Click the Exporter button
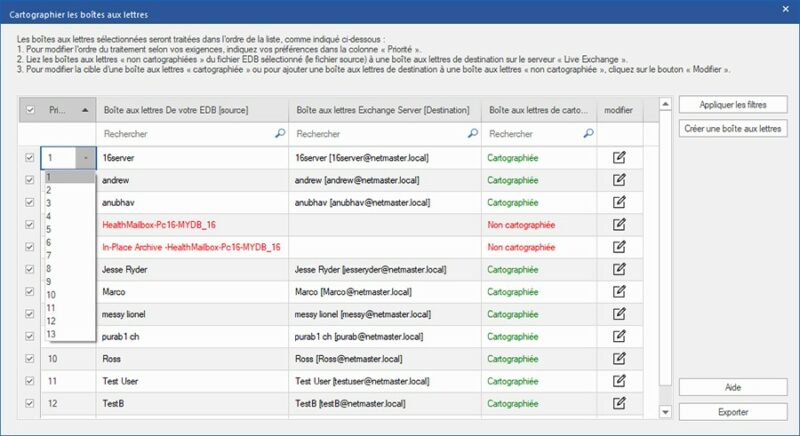 [x=733, y=412]
